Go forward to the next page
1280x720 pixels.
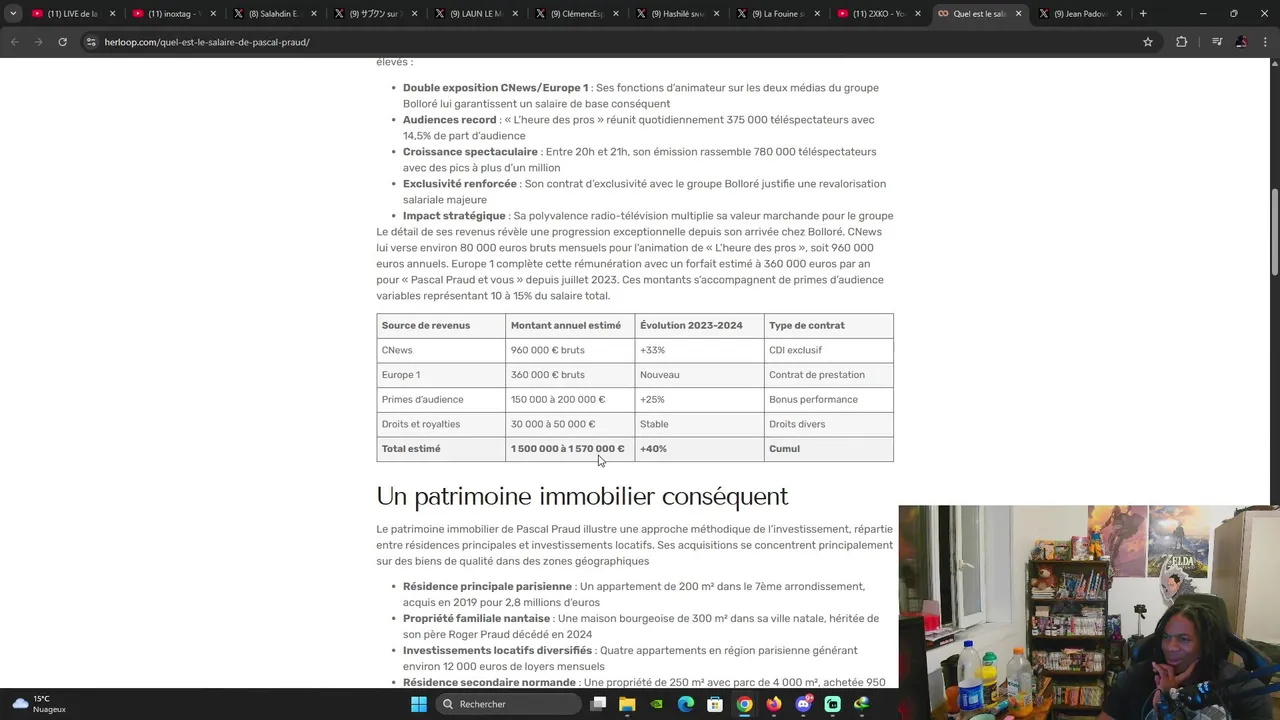point(38,42)
